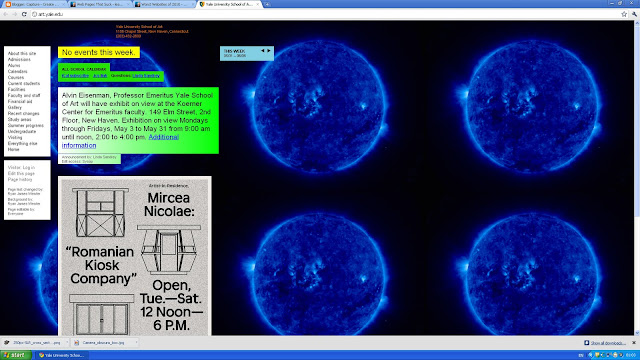Open the Alums sidebar link

click(13, 65)
